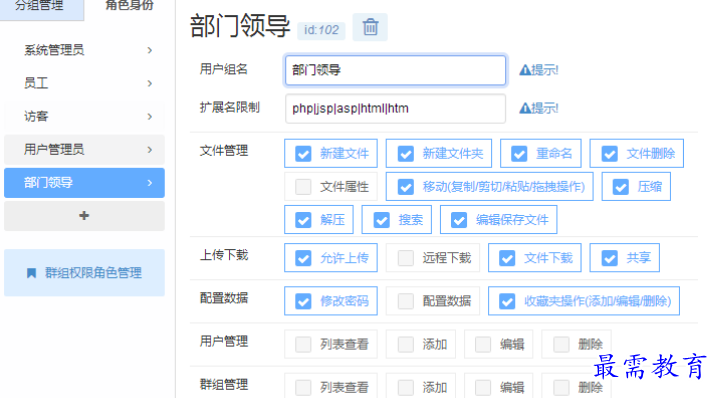Select 系统管理员 in the group list
715x398 pixels.
click(x=84, y=50)
